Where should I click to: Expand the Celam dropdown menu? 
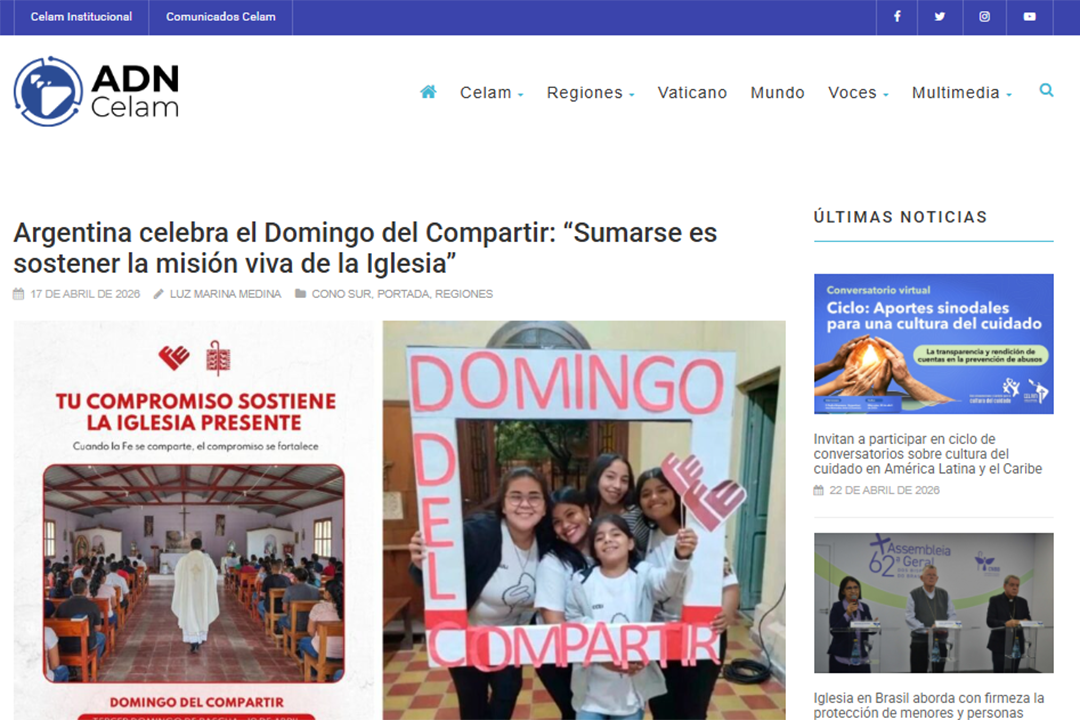tap(491, 92)
